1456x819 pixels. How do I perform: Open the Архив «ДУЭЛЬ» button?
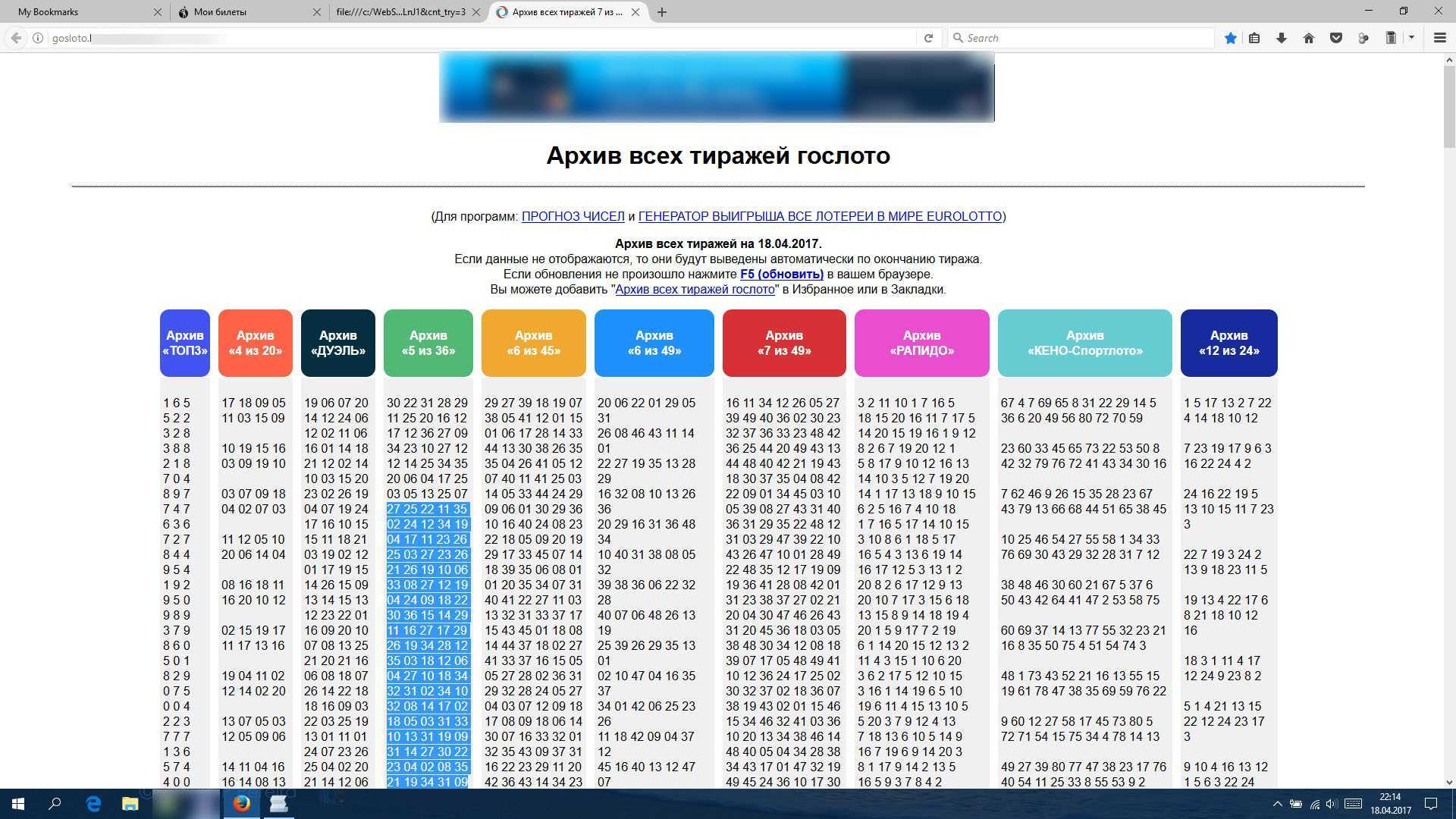(x=338, y=343)
